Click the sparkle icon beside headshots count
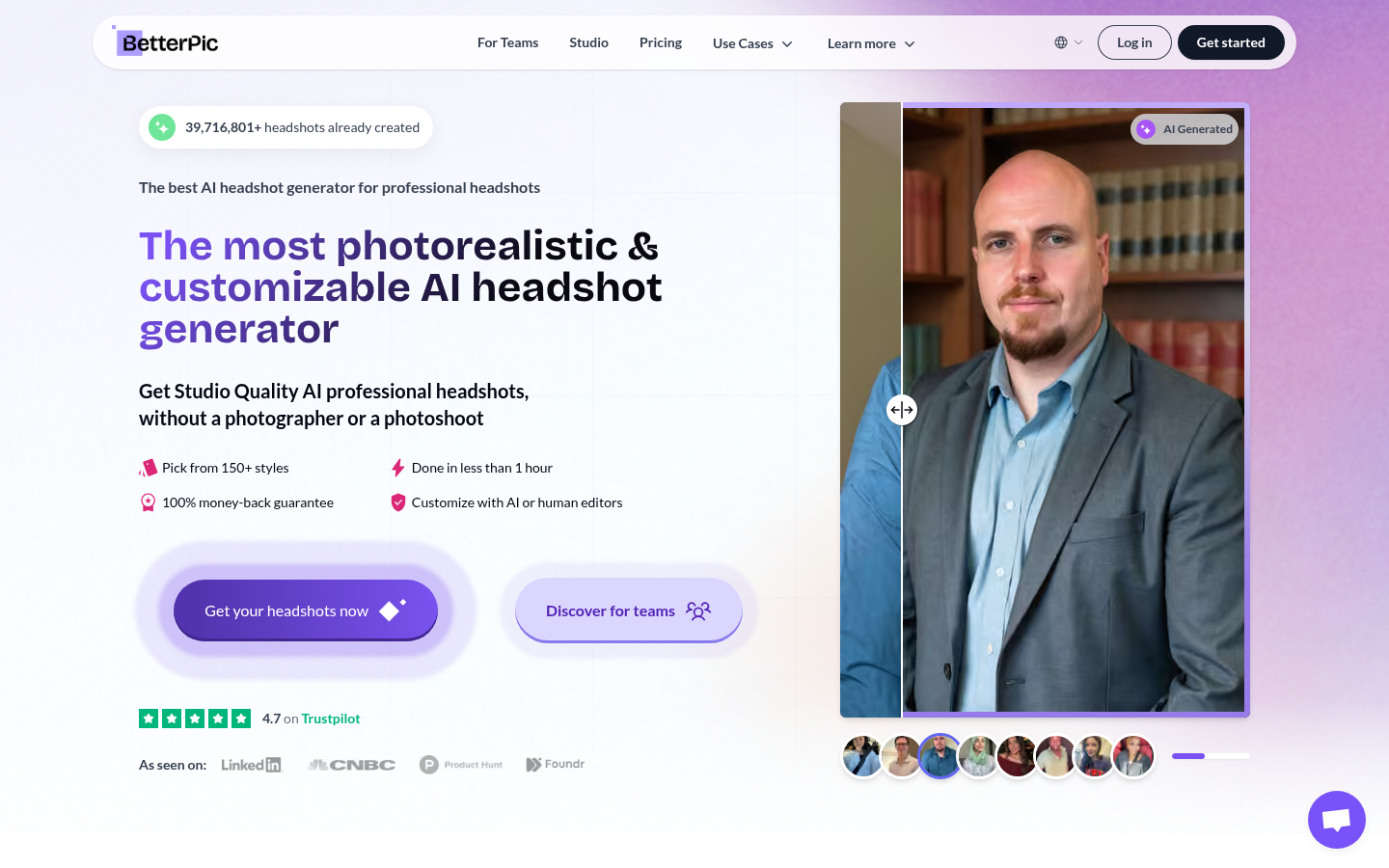1389x868 pixels. coord(162,127)
